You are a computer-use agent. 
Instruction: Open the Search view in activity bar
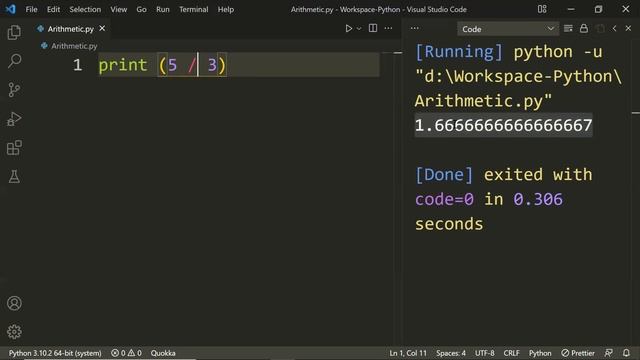(14, 61)
